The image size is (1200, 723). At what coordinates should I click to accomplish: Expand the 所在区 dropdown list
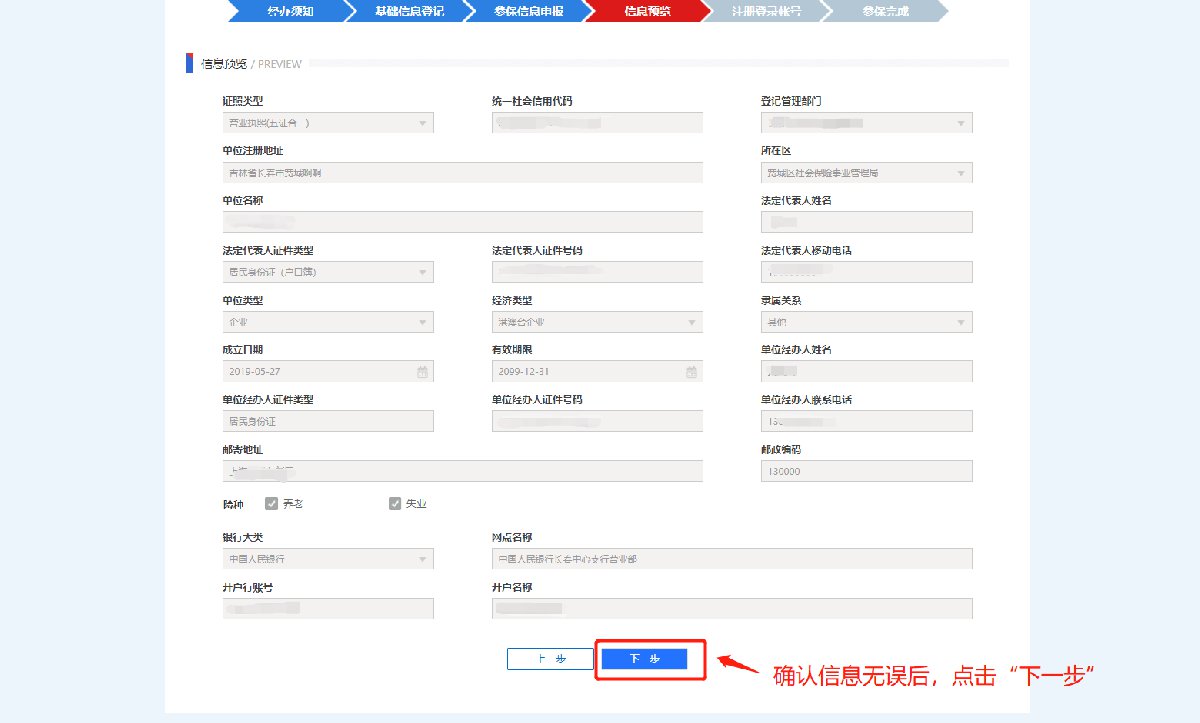(961, 173)
